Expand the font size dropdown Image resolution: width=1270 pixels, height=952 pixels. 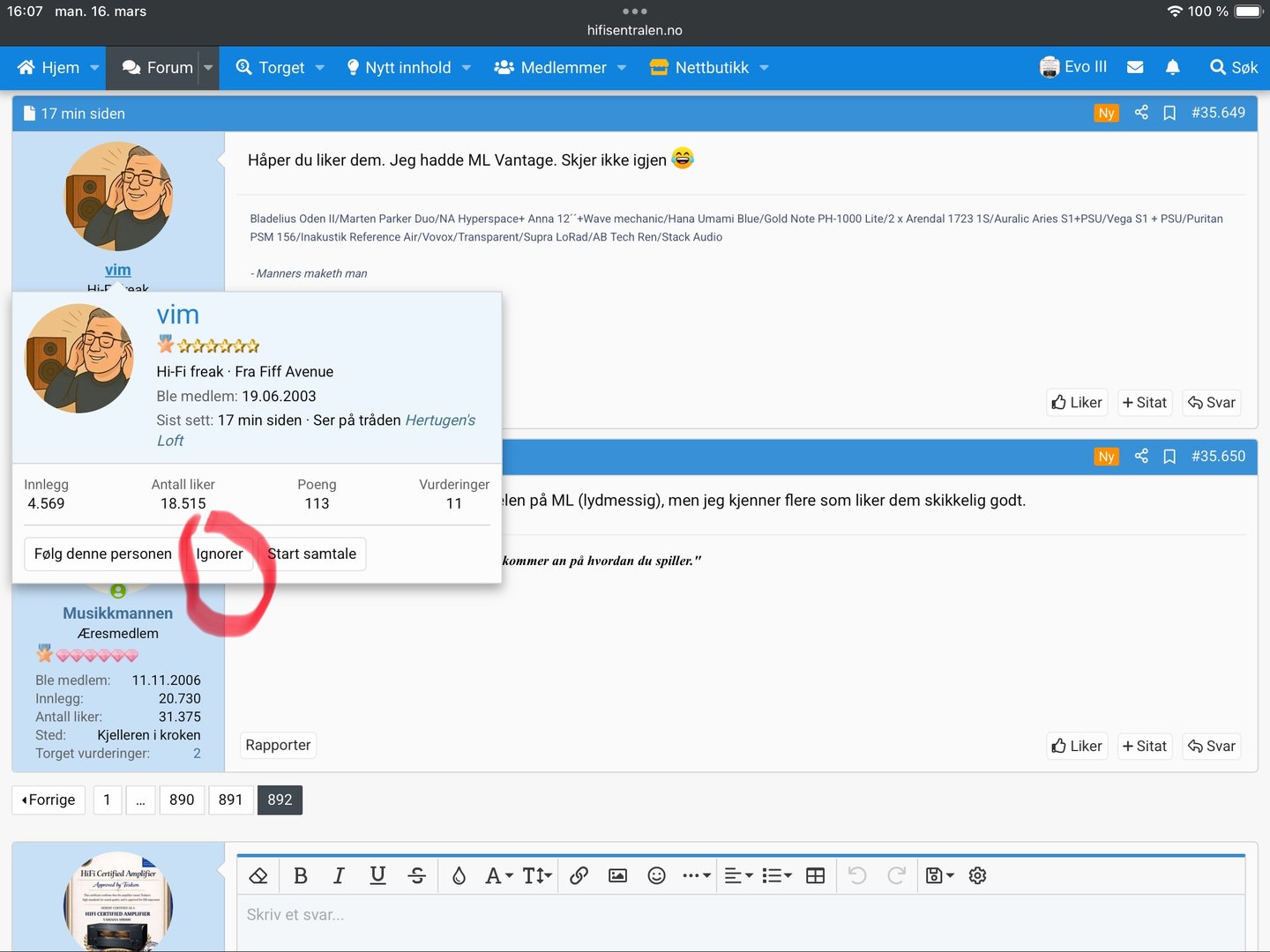point(536,875)
